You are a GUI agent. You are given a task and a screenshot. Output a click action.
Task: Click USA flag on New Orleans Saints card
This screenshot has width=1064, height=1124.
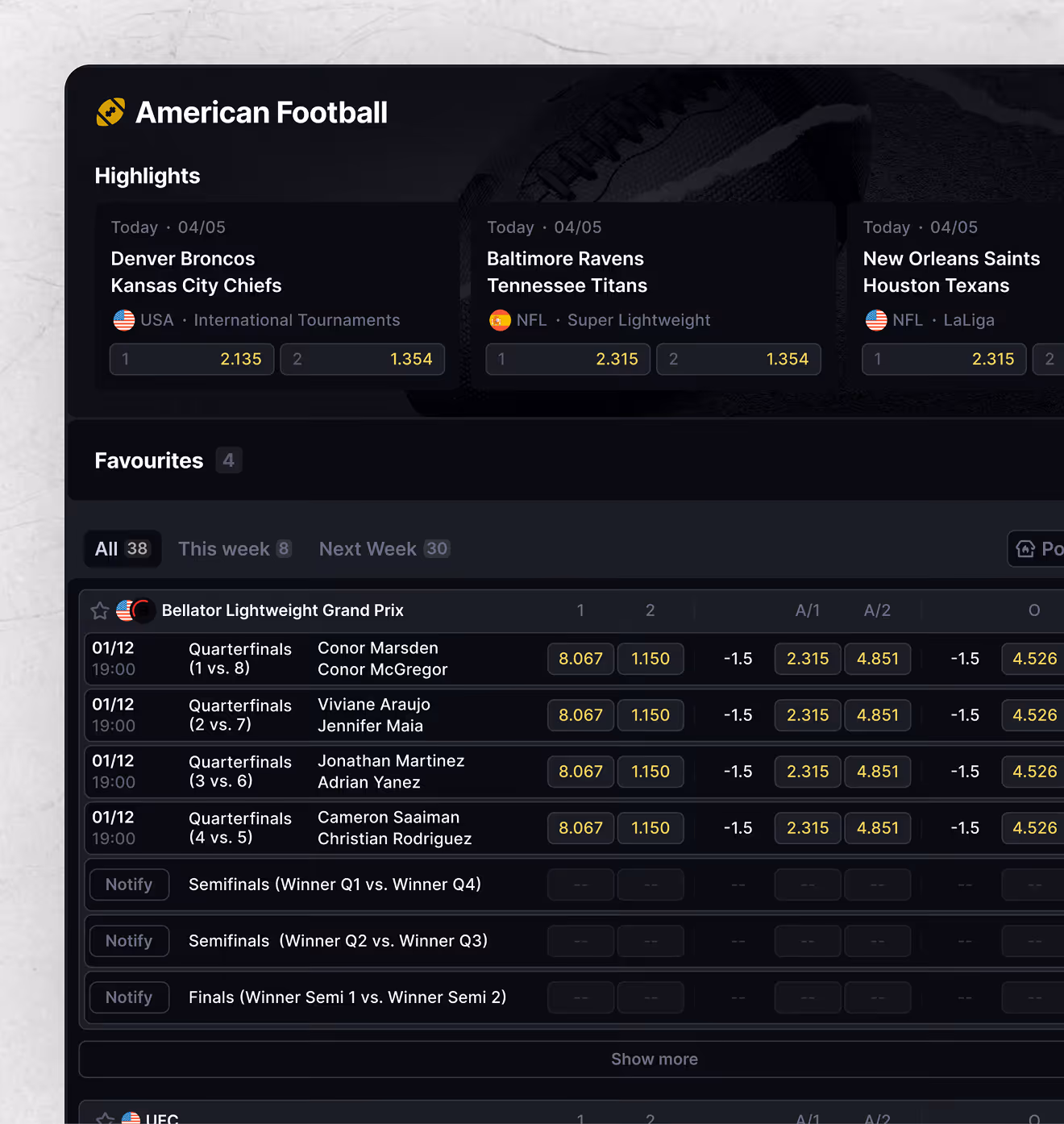click(x=876, y=320)
